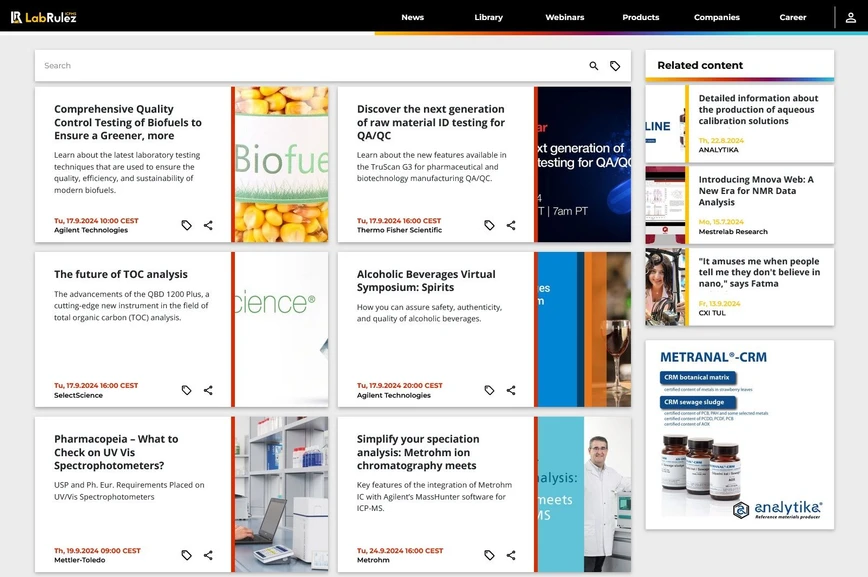Open Simplify your speciation analysis title

pyautogui.click(x=418, y=452)
